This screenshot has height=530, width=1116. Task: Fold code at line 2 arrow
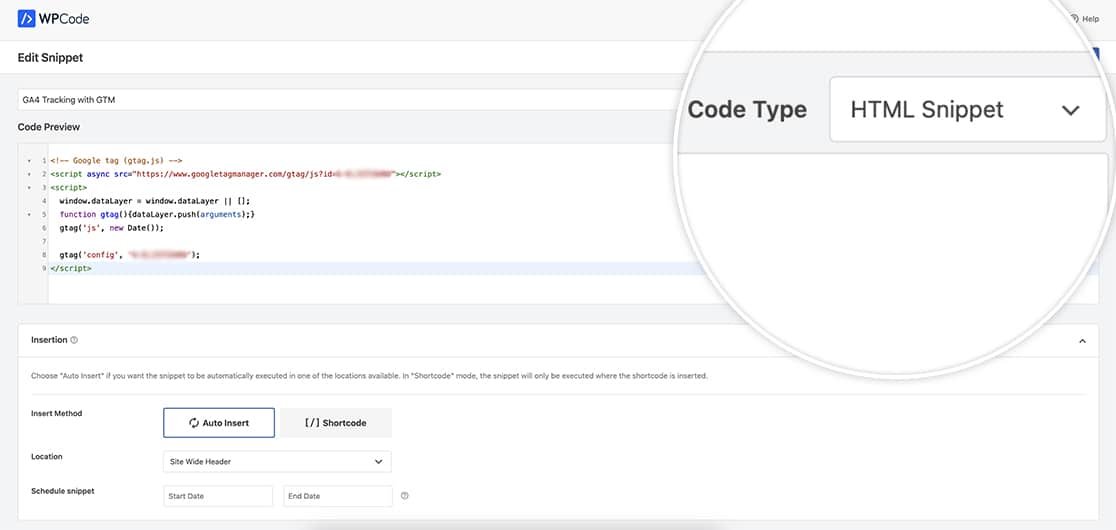click(28, 174)
